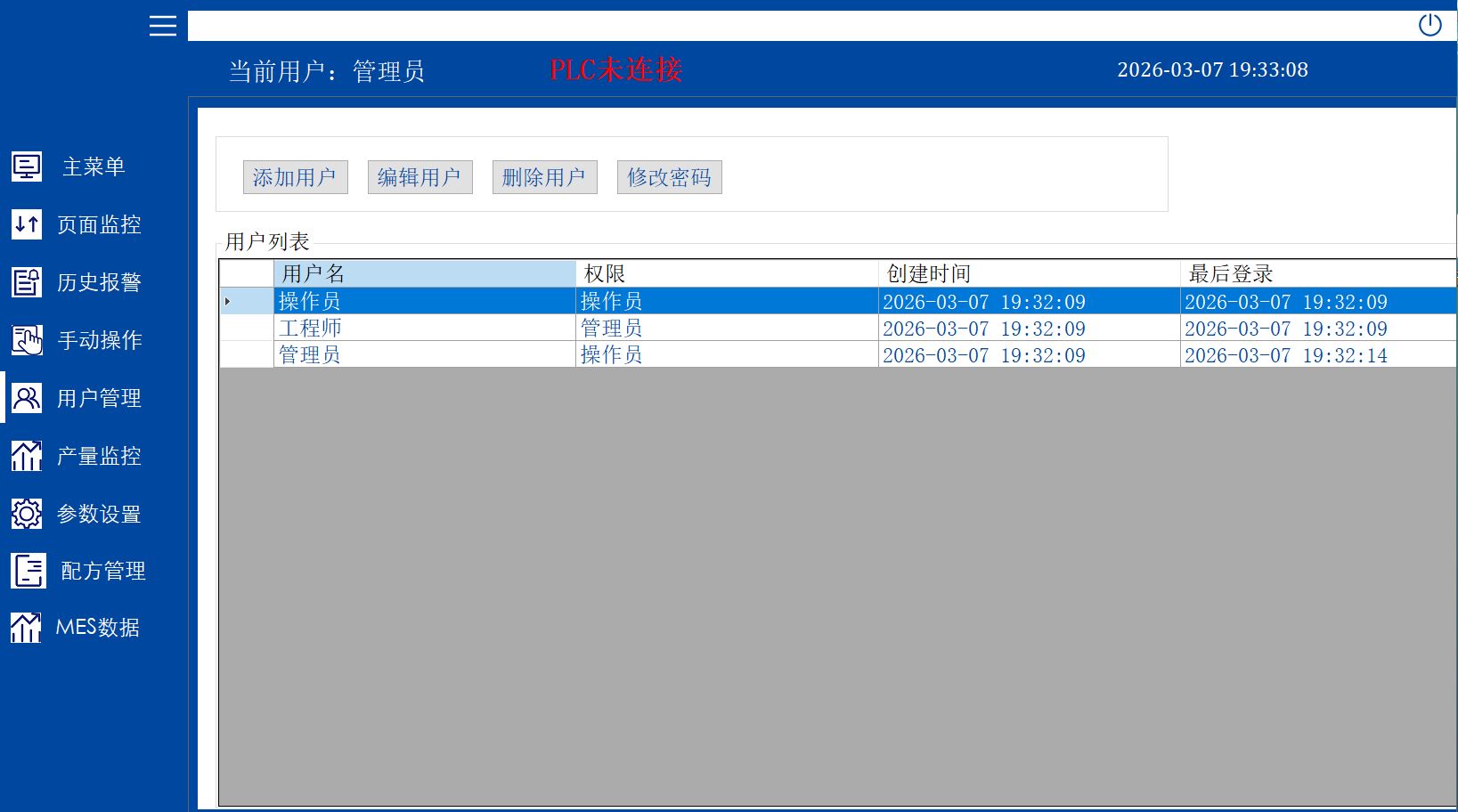Image resolution: width=1458 pixels, height=812 pixels.
Task: Click the 修改密码 button
Action: (669, 177)
